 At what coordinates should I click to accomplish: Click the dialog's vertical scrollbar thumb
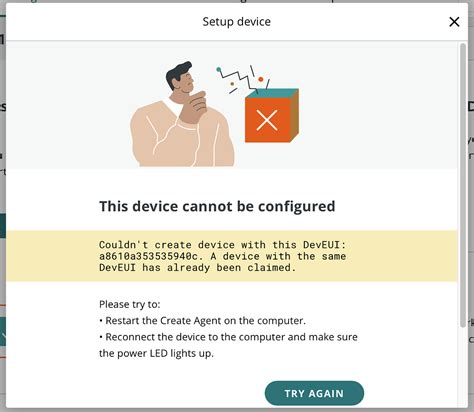(463, 185)
